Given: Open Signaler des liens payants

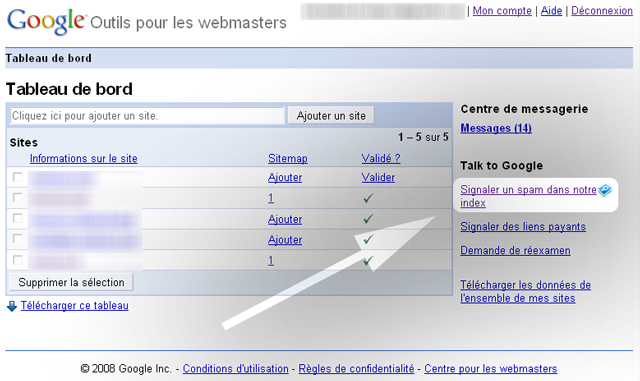Looking at the screenshot, I should (x=523, y=227).
